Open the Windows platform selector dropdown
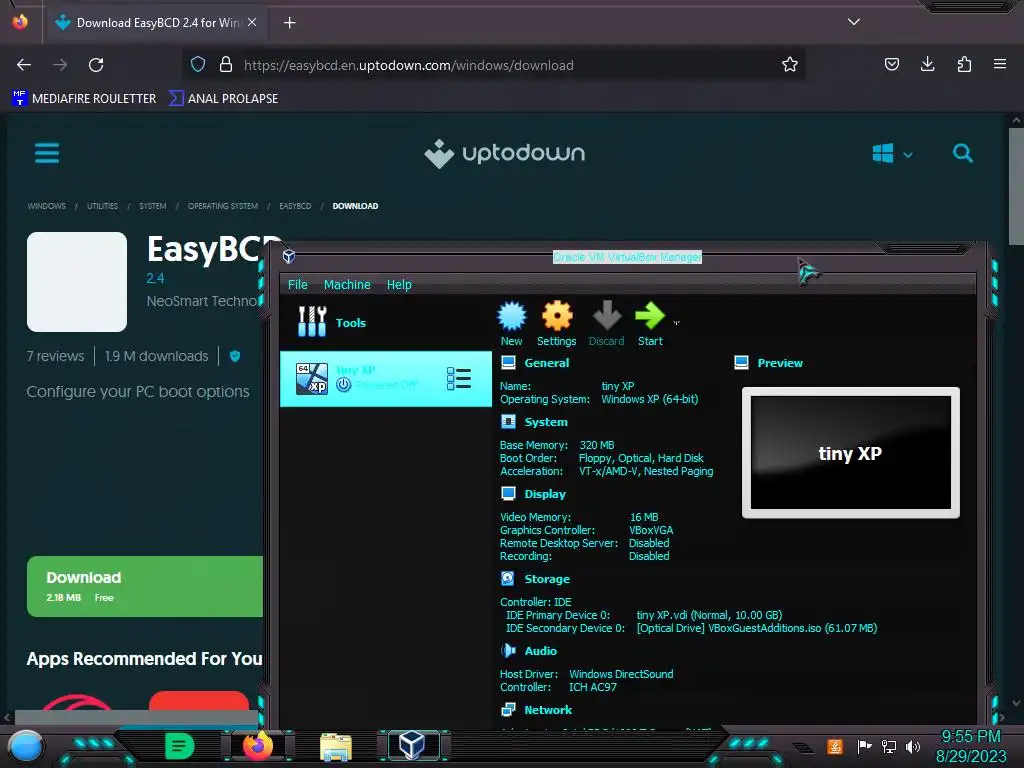Viewport: 1024px width, 768px height. [892, 154]
